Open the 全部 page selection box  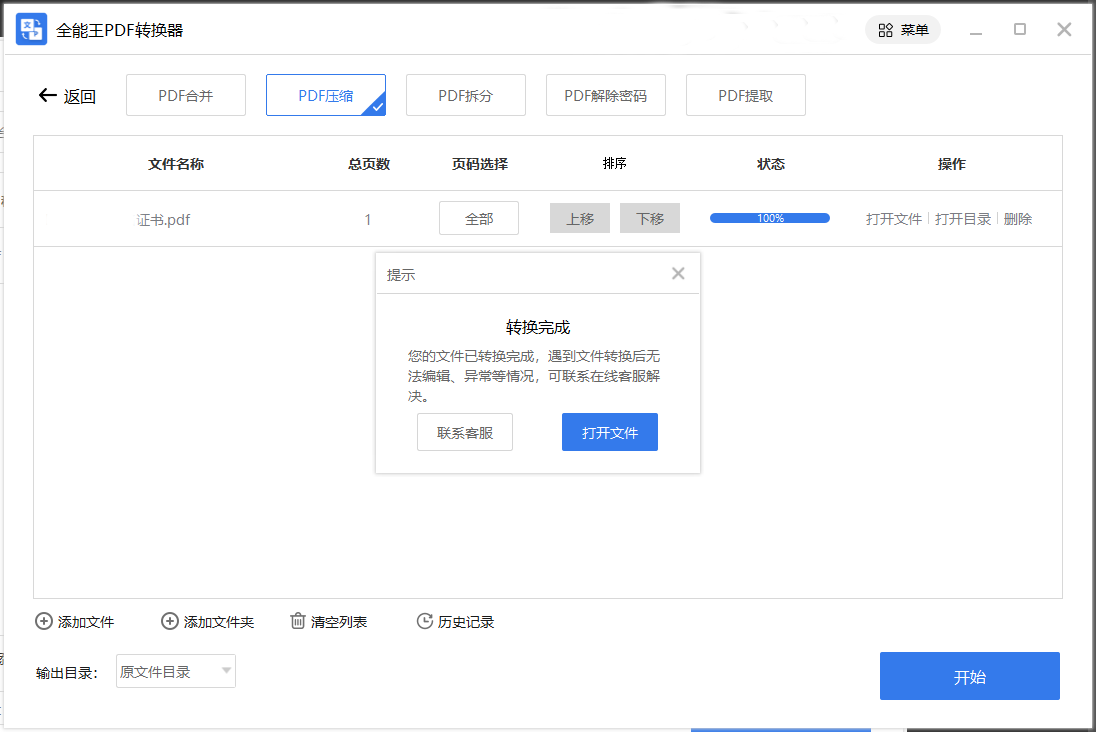coord(479,219)
